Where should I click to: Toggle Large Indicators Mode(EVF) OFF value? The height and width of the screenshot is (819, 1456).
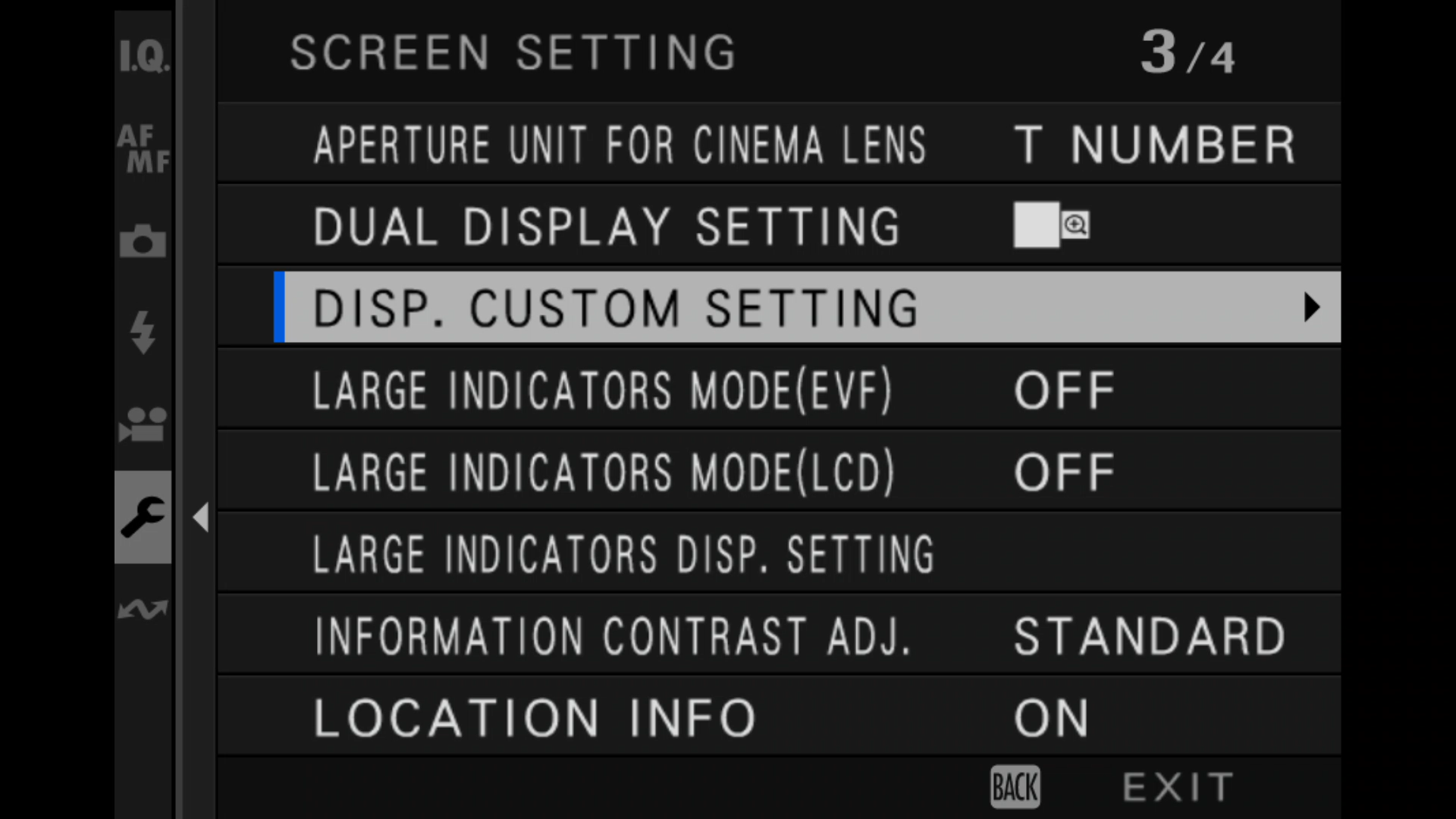pyautogui.click(x=1065, y=391)
